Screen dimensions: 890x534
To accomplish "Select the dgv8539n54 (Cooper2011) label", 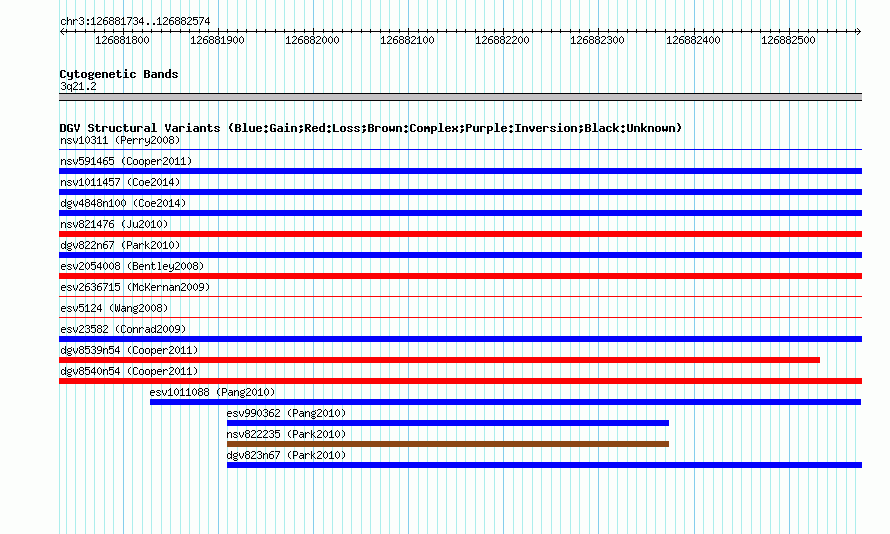I will pos(129,350).
